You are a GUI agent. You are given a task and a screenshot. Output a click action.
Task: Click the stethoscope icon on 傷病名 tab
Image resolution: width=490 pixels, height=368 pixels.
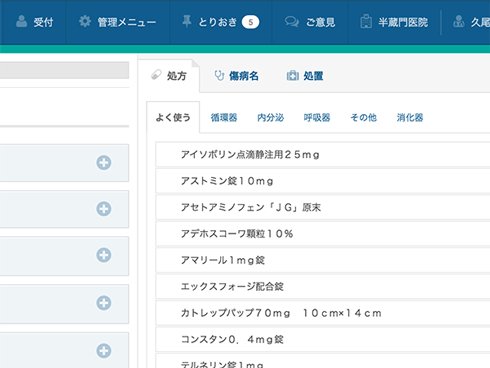219,75
